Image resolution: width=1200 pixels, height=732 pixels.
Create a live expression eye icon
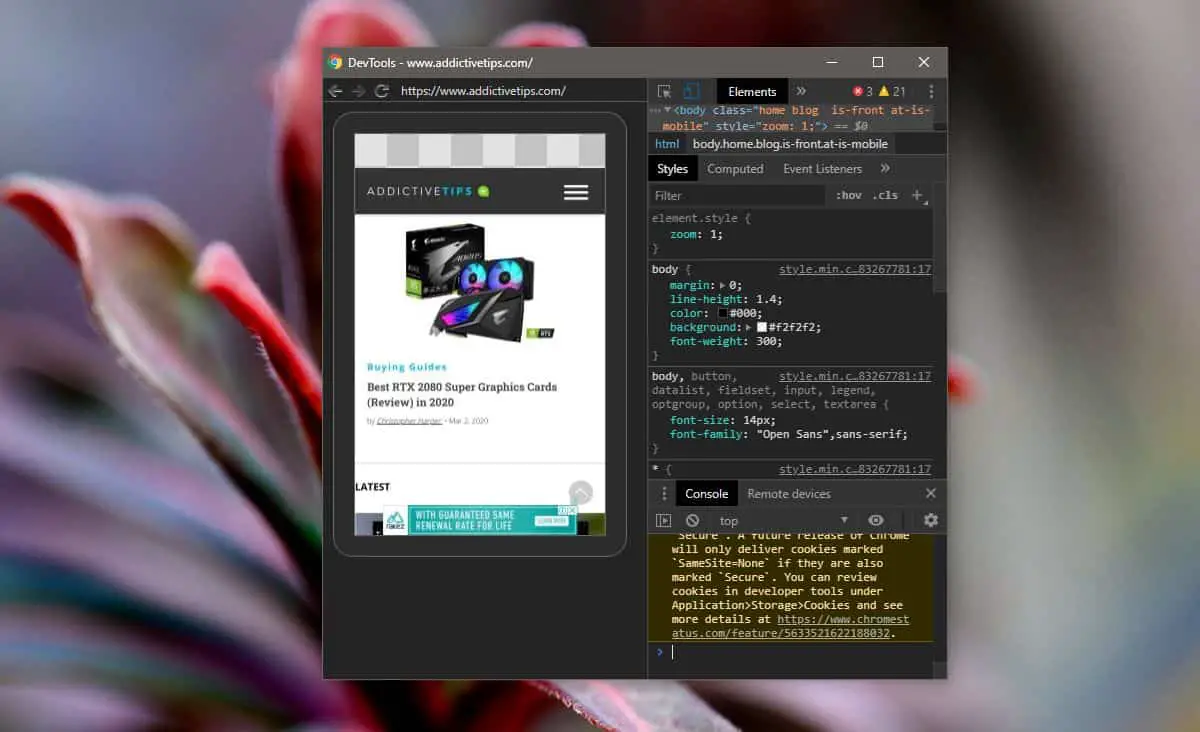tap(876, 521)
